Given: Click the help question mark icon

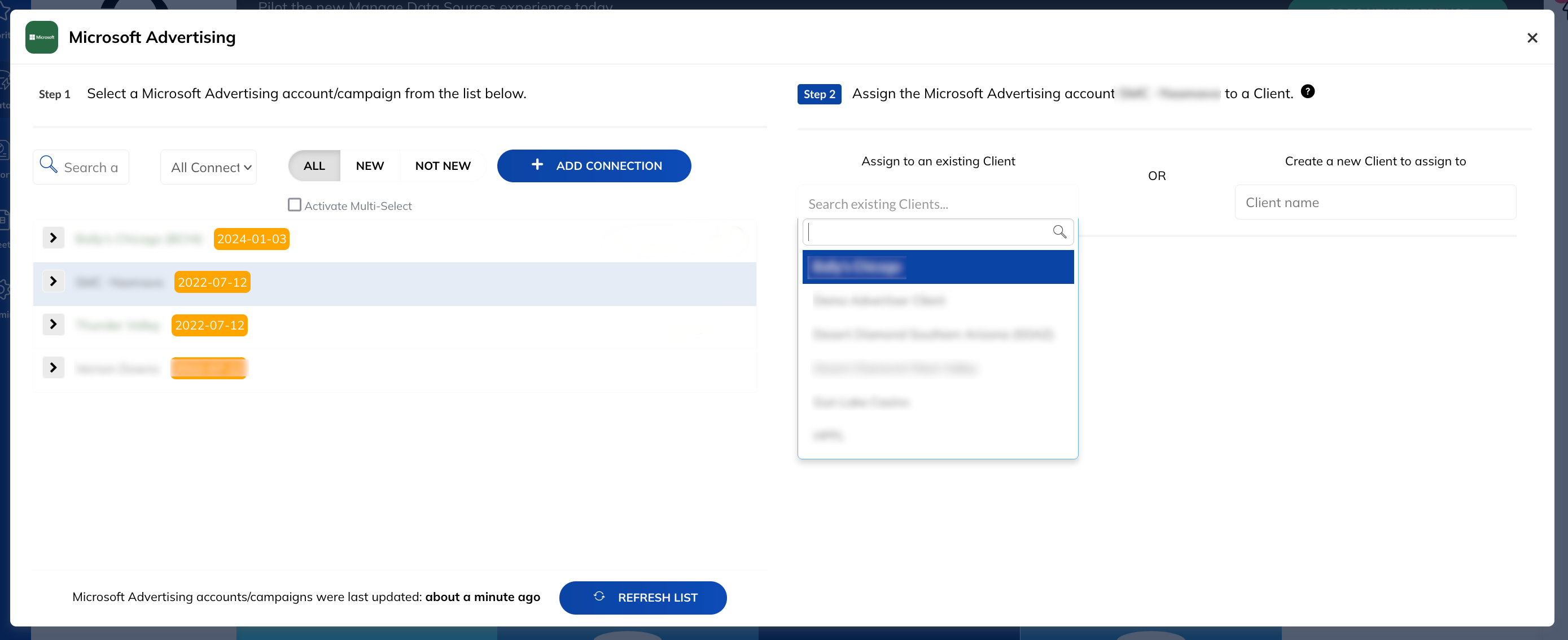Looking at the screenshot, I should point(1307,92).
